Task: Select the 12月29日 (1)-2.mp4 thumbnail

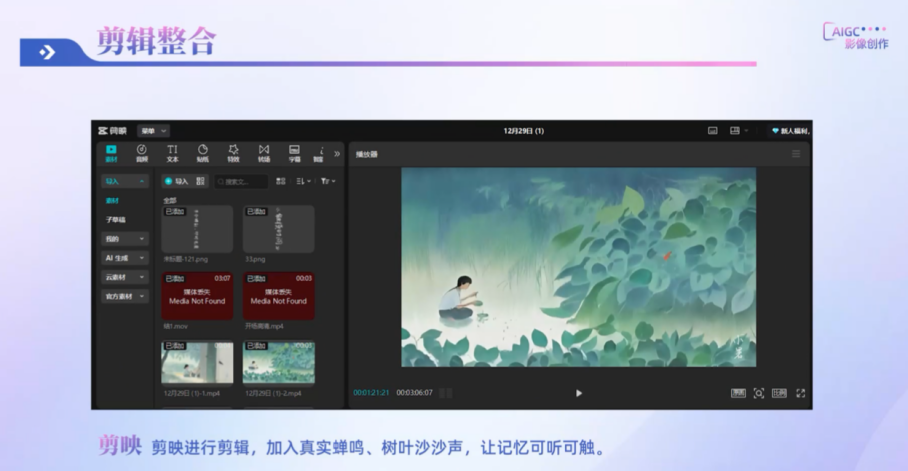Action: click(279, 363)
